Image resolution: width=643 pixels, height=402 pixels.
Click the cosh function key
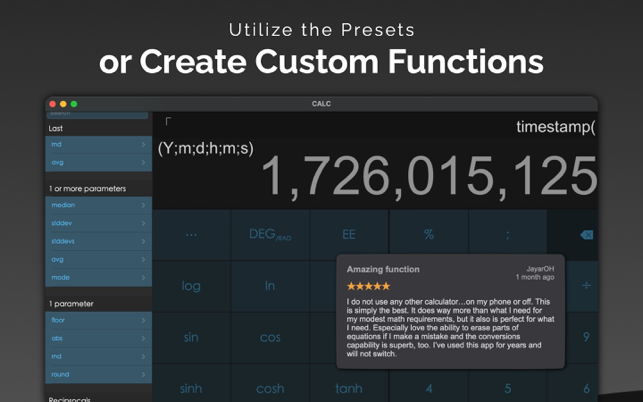pyautogui.click(x=270, y=388)
